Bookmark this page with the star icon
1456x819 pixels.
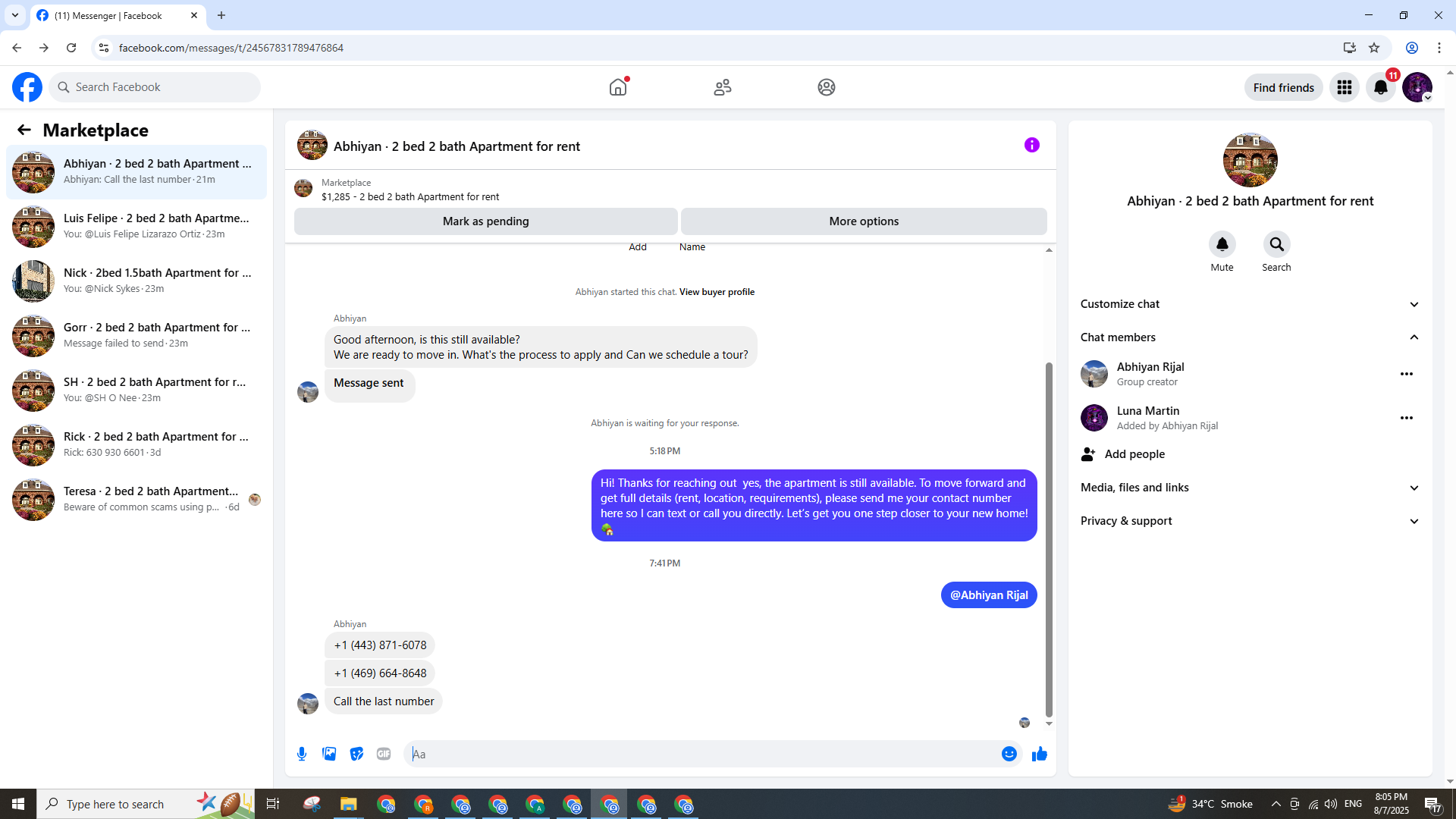coord(1374,48)
